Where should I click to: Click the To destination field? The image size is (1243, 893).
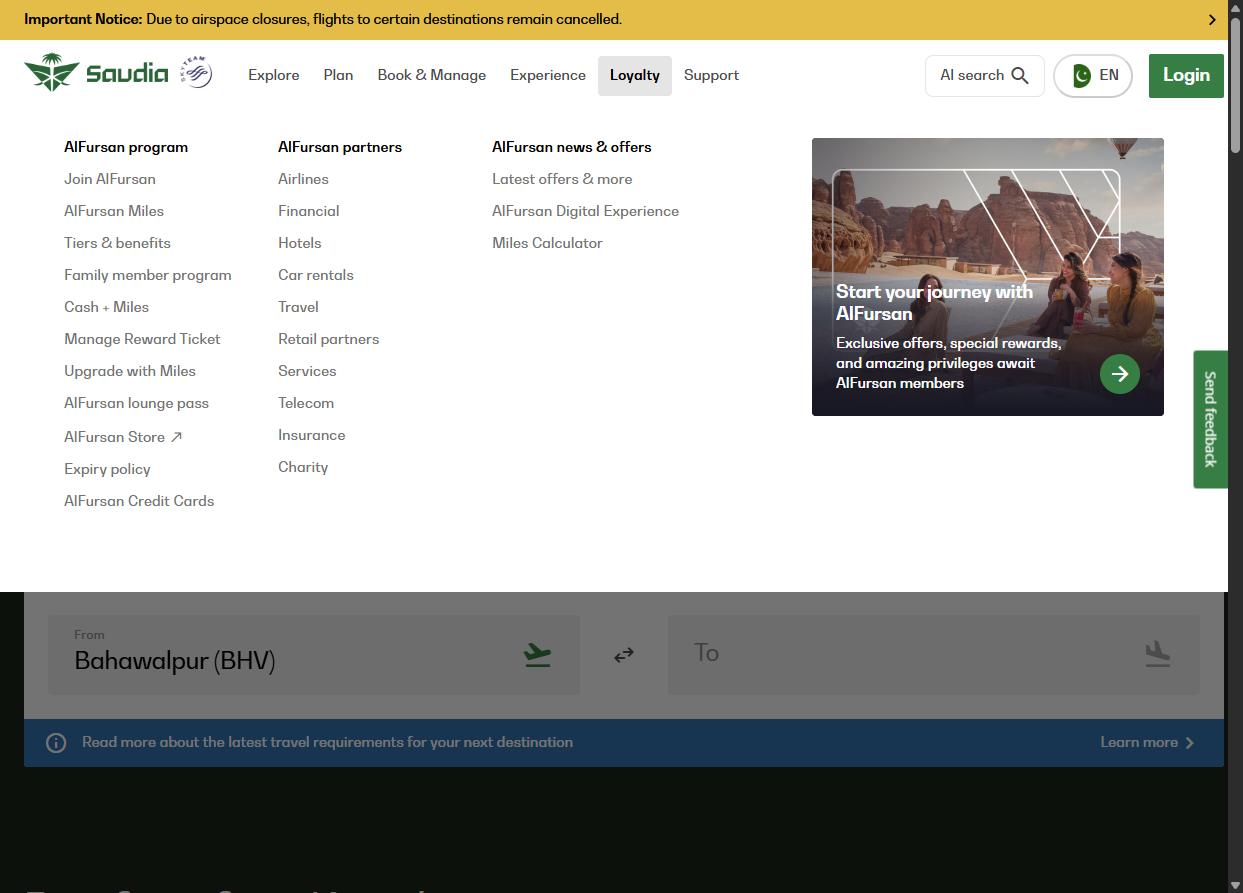tap(934, 655)
